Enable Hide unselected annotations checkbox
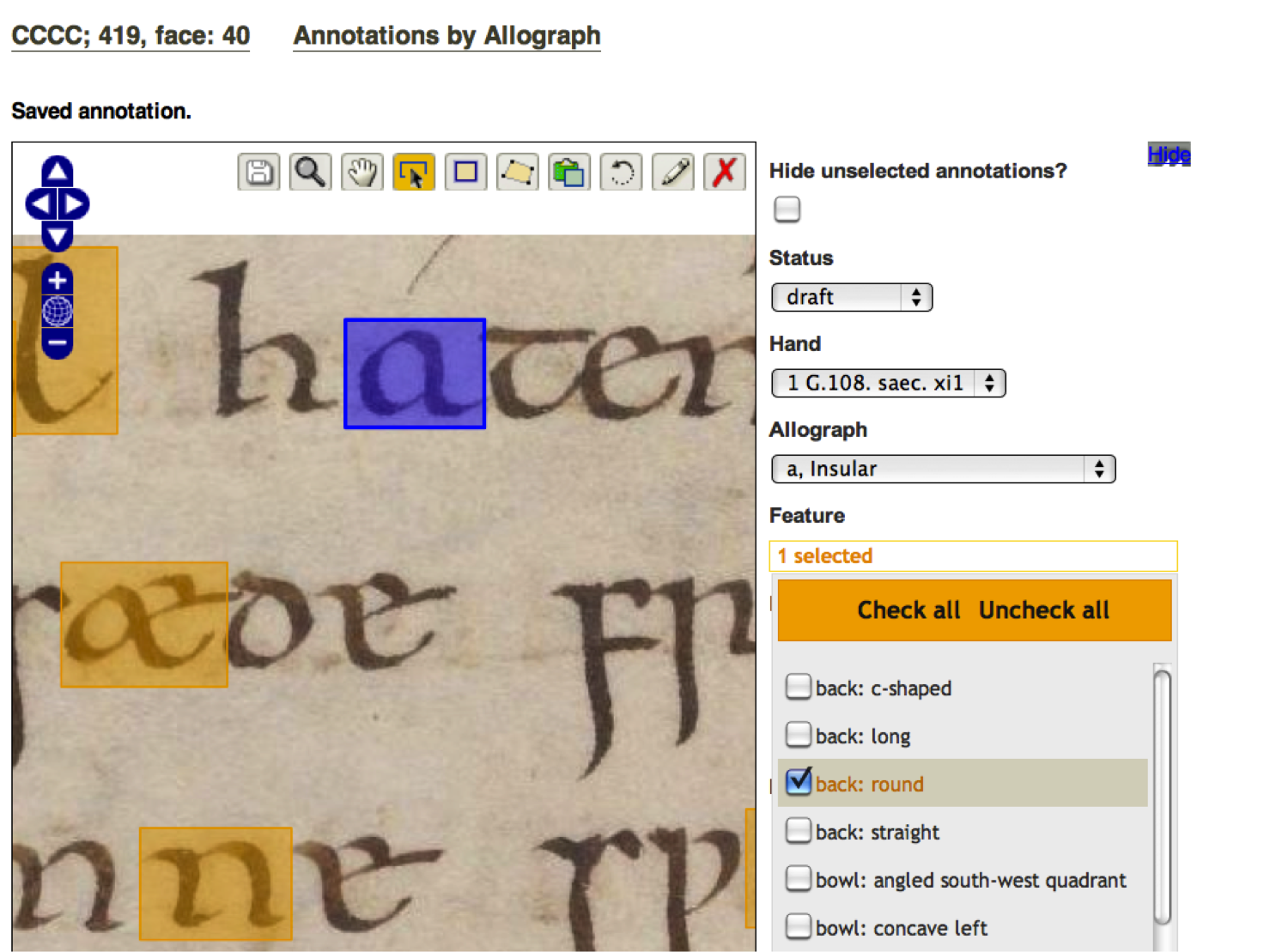Viewport: 1288px width, 952px height. (x=787, y=209)
